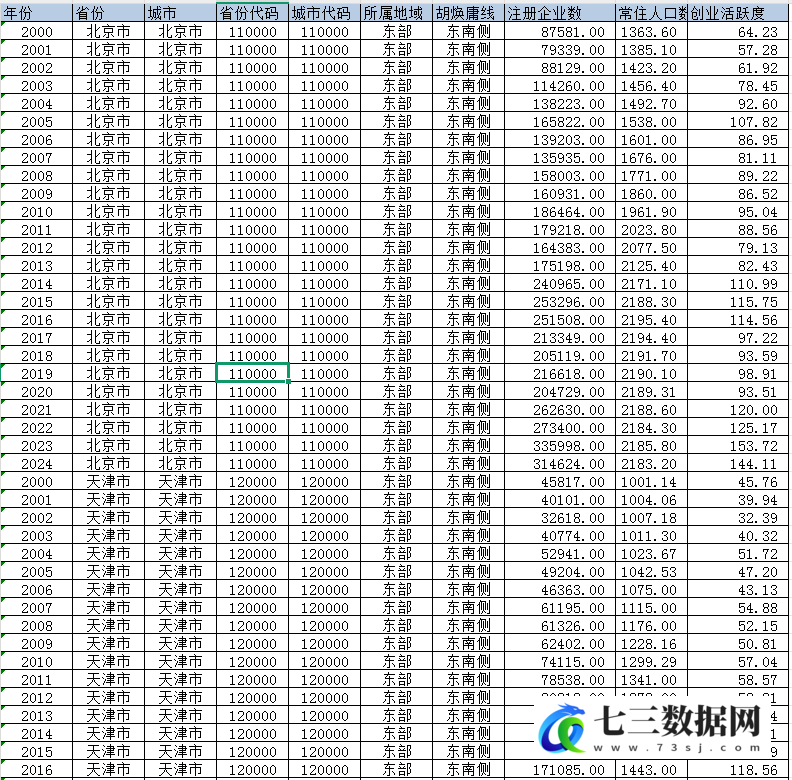Select the highlighted 110000 cell in the 2019 row
The width and height of the screenshot is (792, 780).
[x=253, y=374]
